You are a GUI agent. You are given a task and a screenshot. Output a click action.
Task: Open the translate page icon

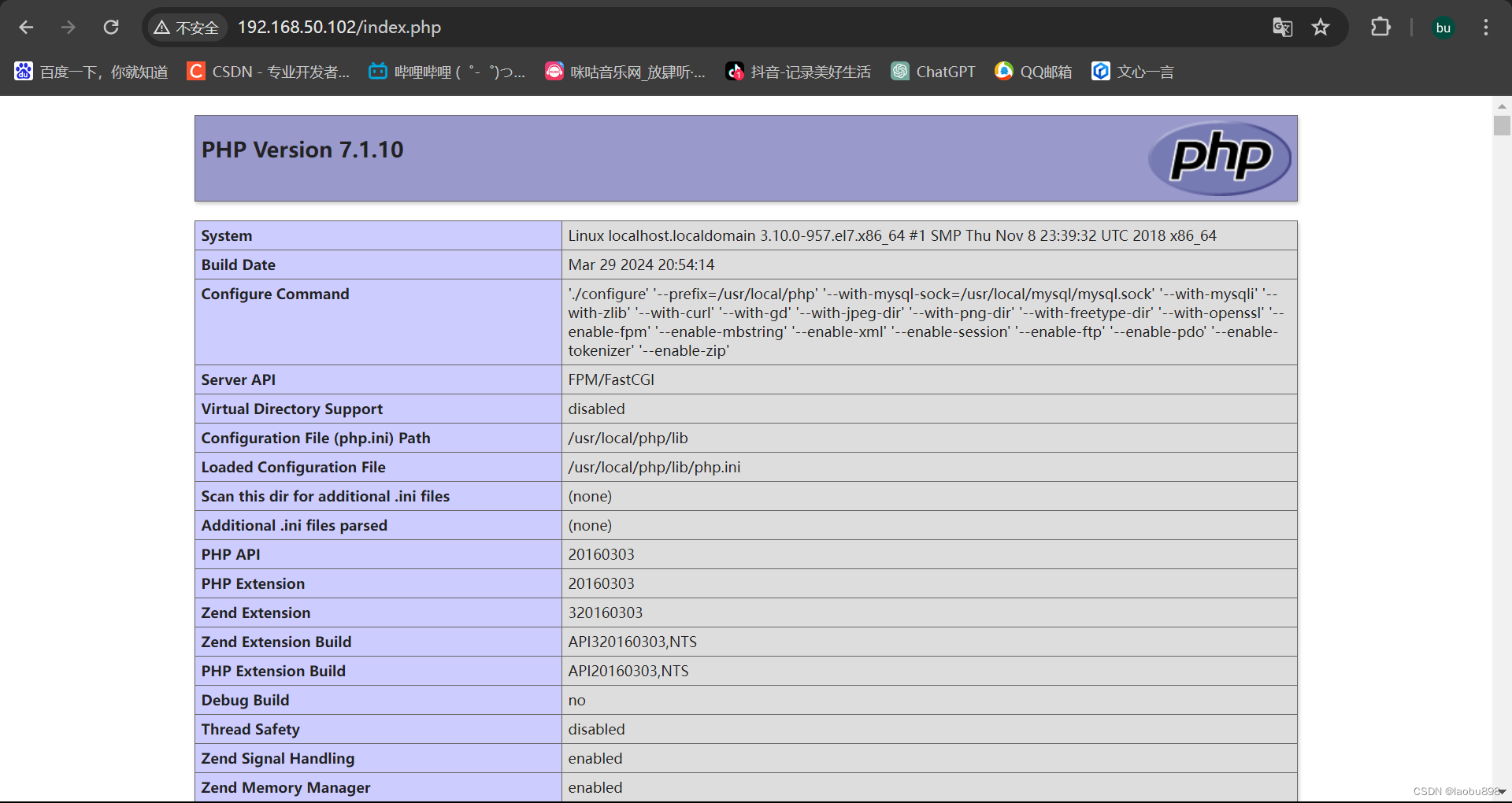tap(1282, 28)
